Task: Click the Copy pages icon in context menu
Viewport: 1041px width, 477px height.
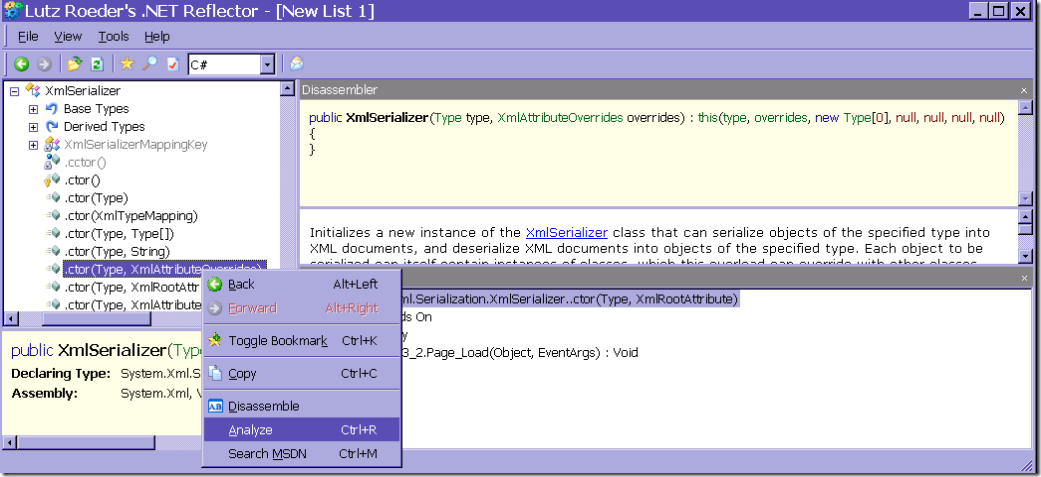Action: pos(215,373)
